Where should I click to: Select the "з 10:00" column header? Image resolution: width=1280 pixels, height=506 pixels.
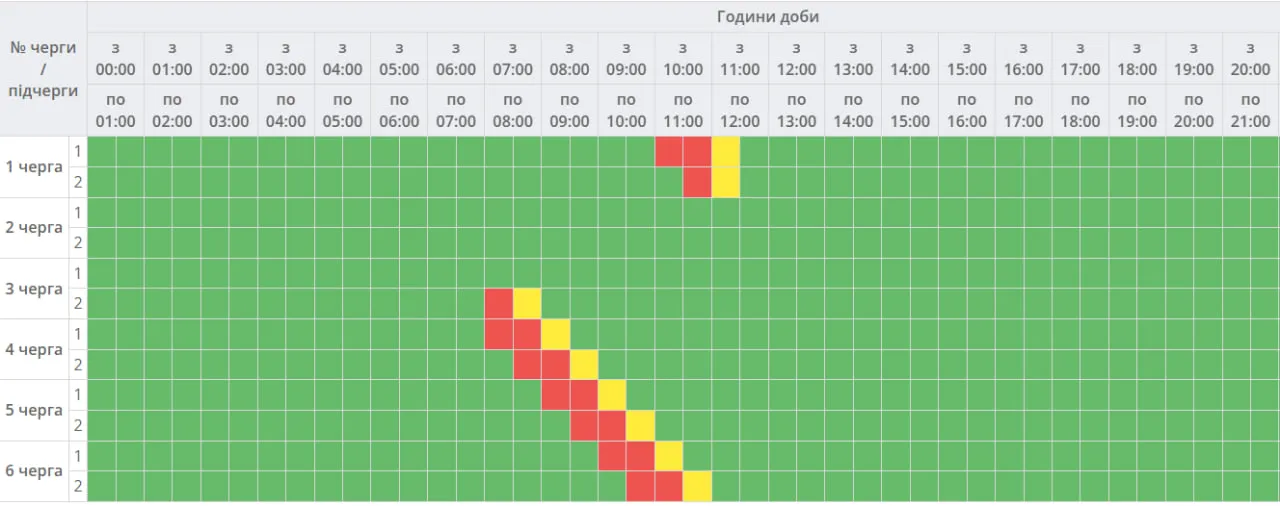683,59
